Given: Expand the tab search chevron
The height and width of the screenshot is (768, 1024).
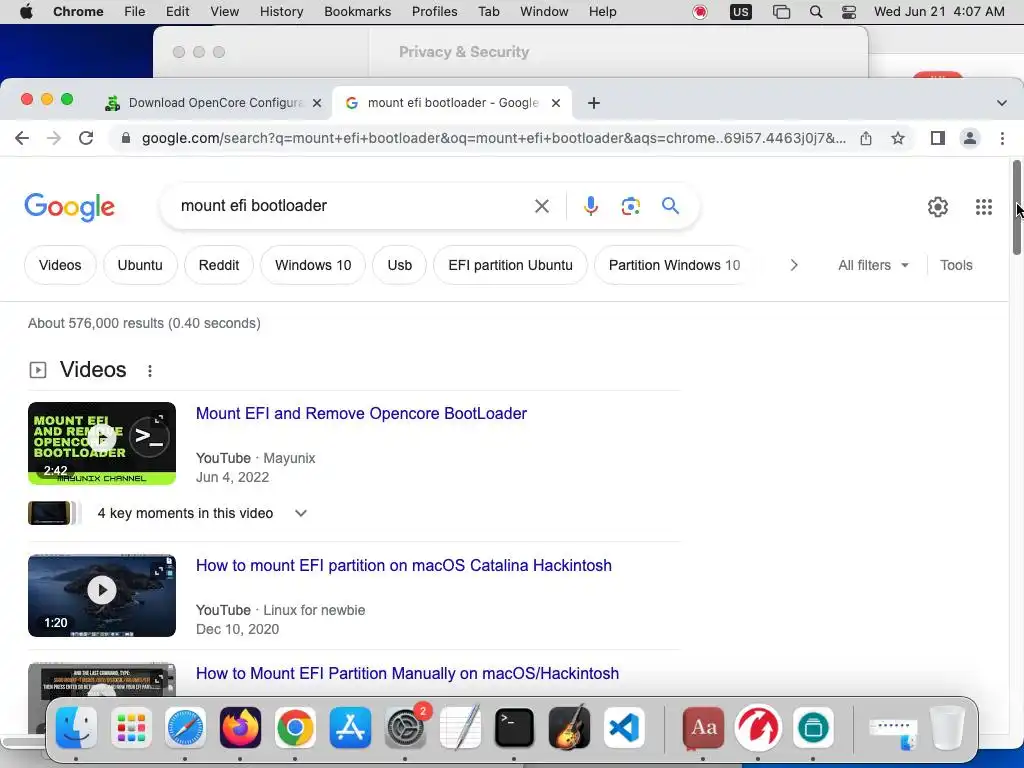Looking at the screenshot, I should click(1001, 103).
